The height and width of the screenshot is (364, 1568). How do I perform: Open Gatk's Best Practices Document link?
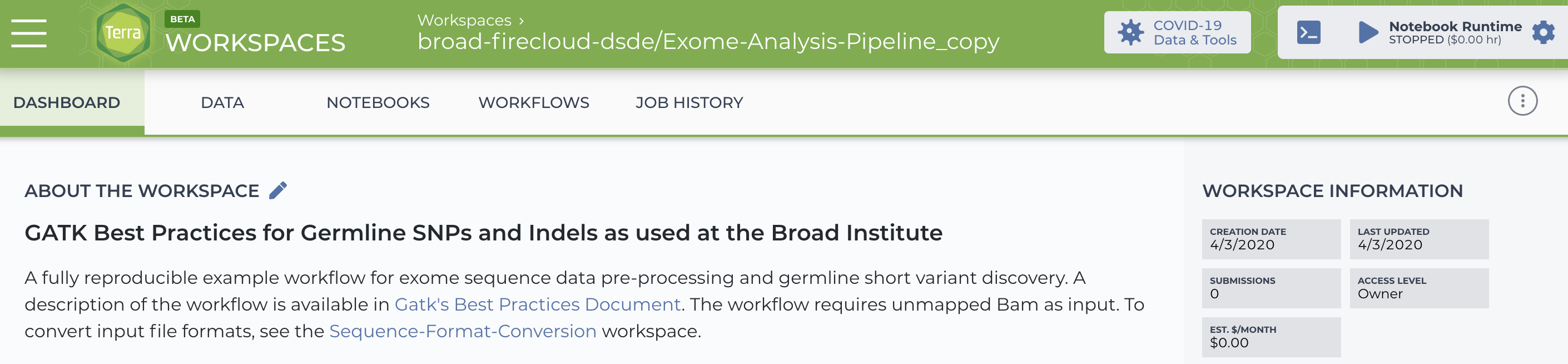tap(538, 304)
